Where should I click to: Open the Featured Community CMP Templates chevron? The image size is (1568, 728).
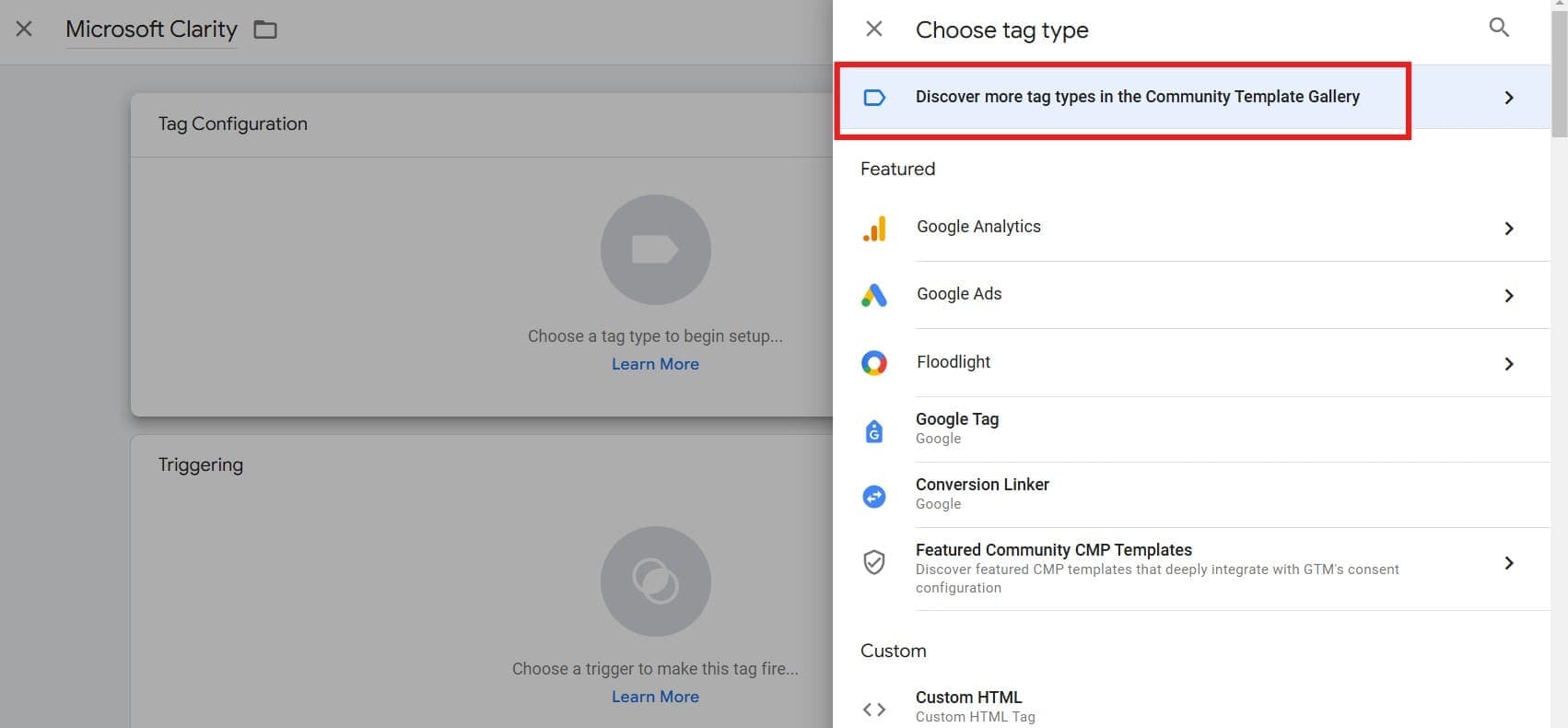1508,563
